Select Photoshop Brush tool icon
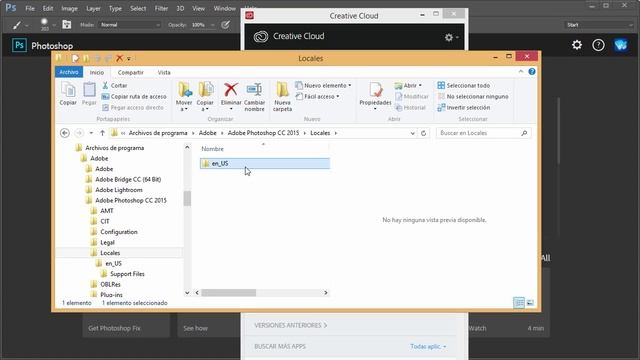 (17, 25)
